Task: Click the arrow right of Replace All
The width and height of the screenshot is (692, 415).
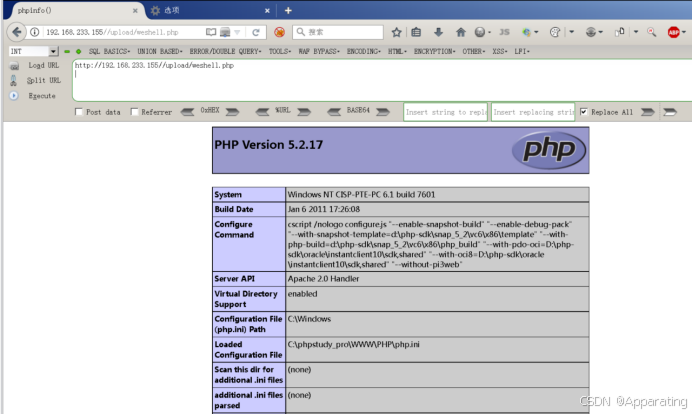Action: [x=647, y=112]
